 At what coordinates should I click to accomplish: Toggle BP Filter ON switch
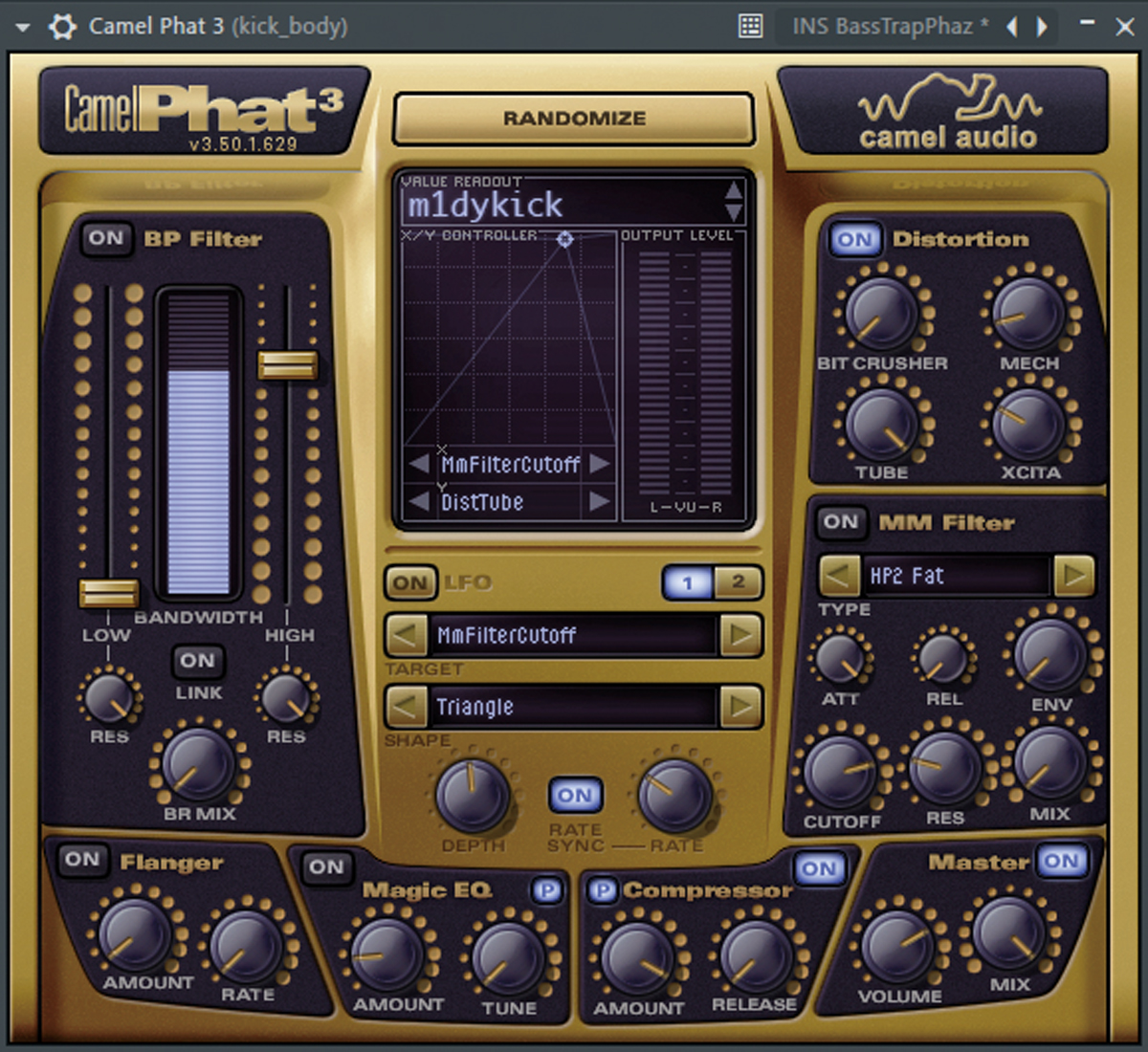point(106,238)
